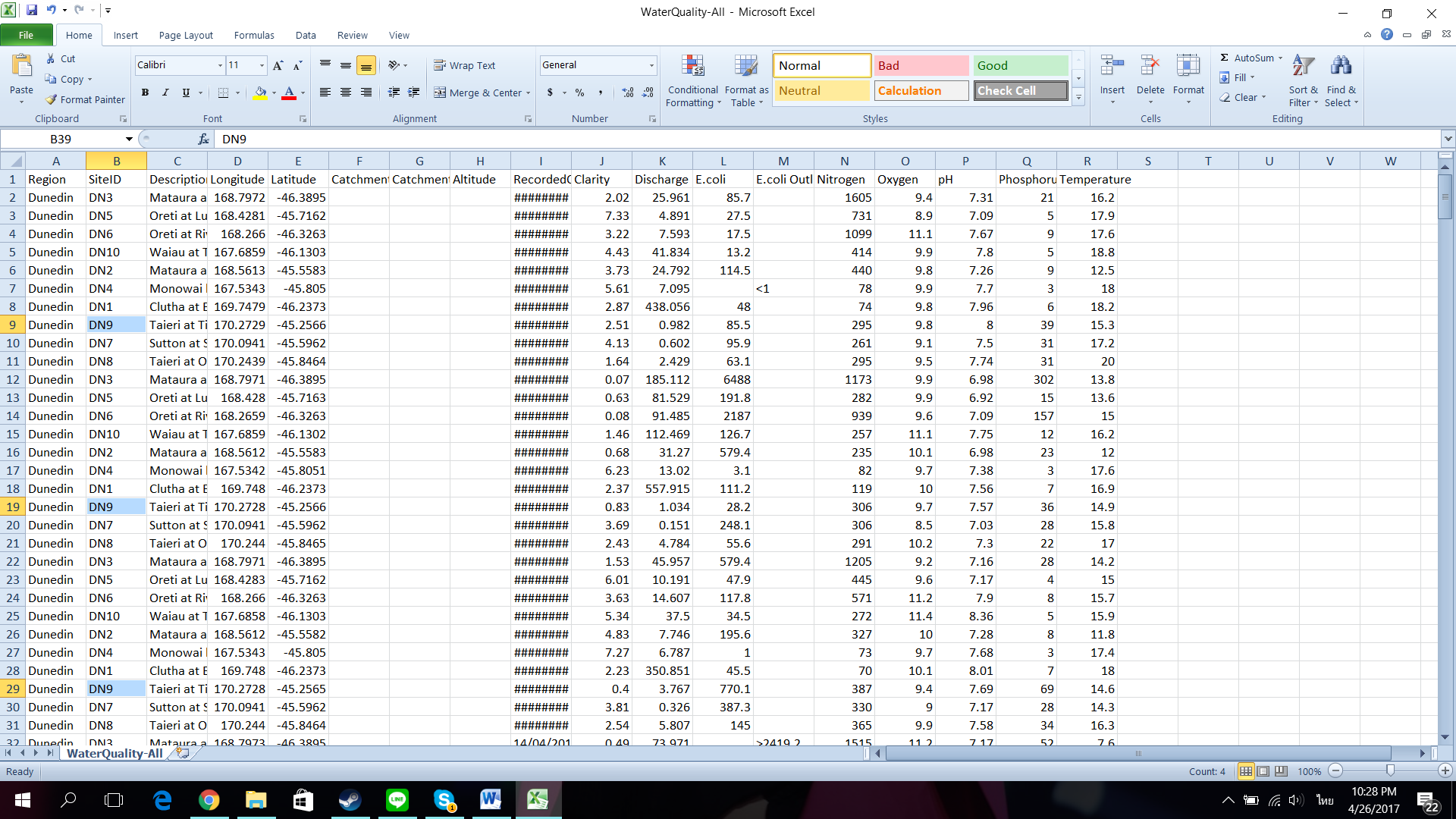
Task: Click the zoom slider handle in the status bar
Action: 1390,770
